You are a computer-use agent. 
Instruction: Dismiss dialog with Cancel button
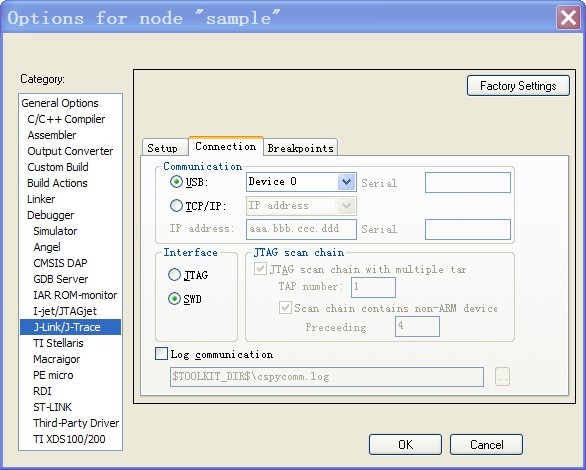486,445
